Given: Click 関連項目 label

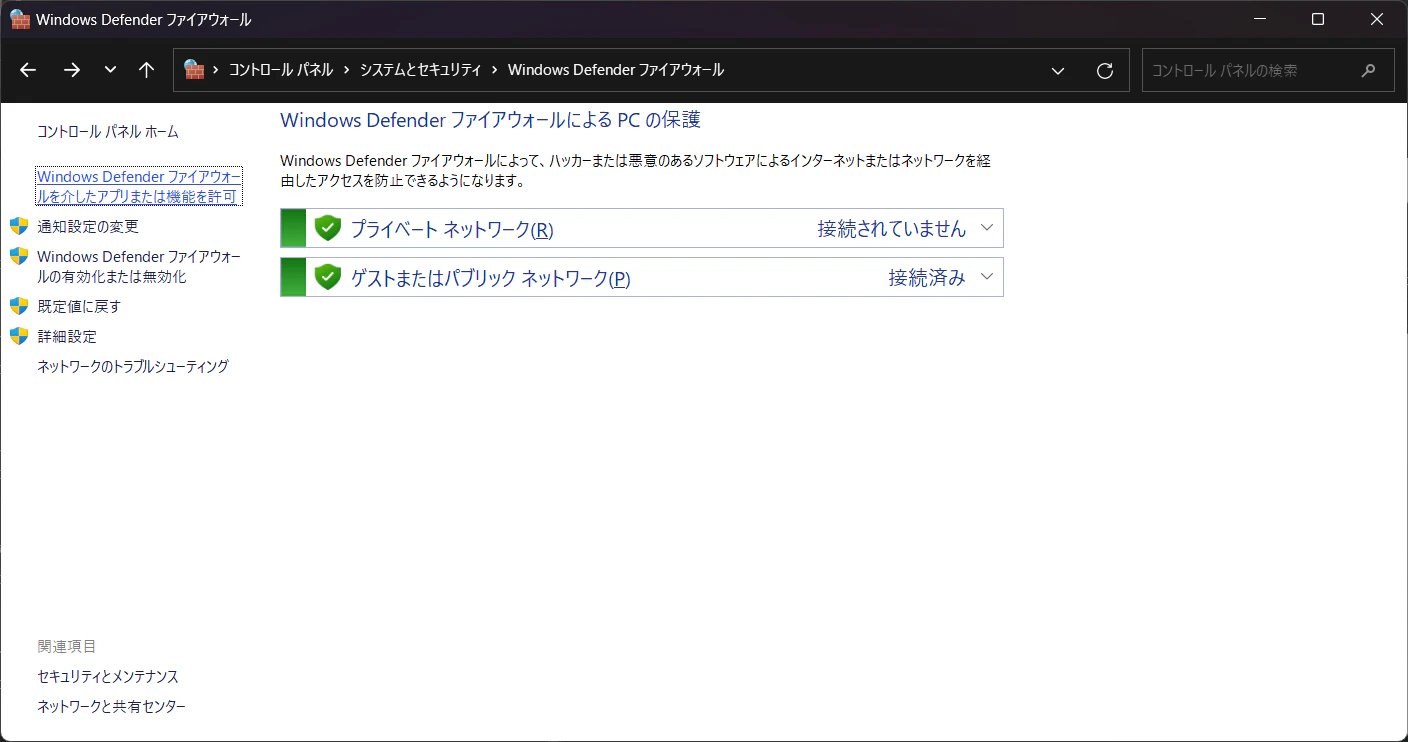Looking at the screenshot, I should click(67, 647).
